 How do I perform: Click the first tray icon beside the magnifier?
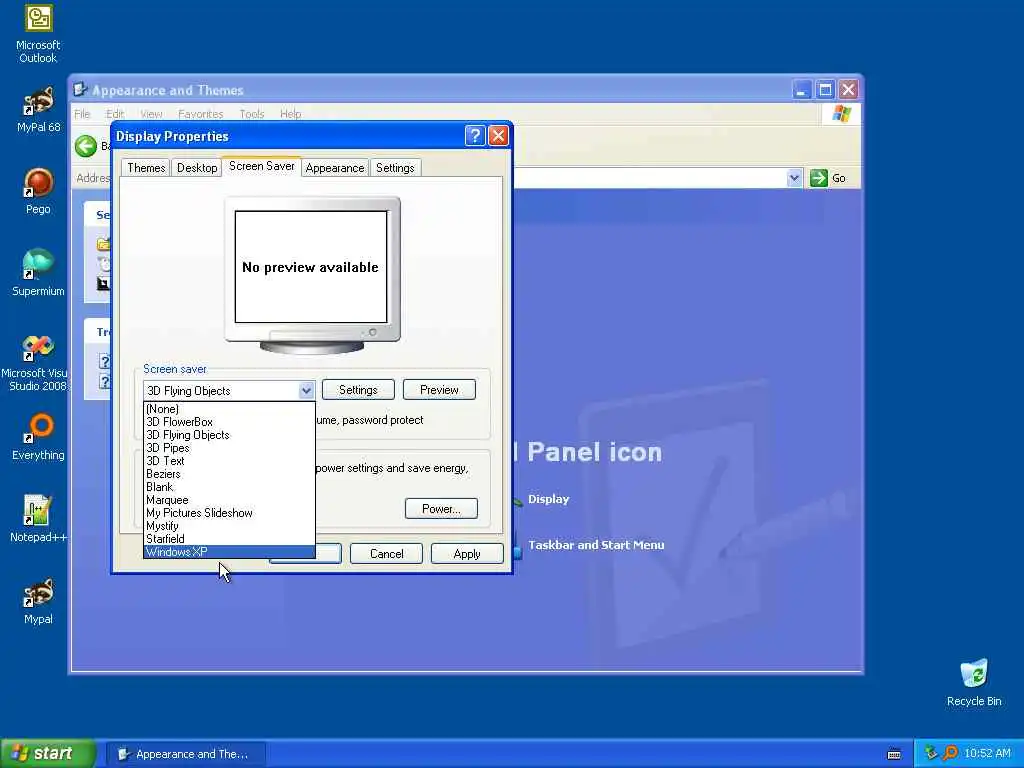[x=931, y=753]
